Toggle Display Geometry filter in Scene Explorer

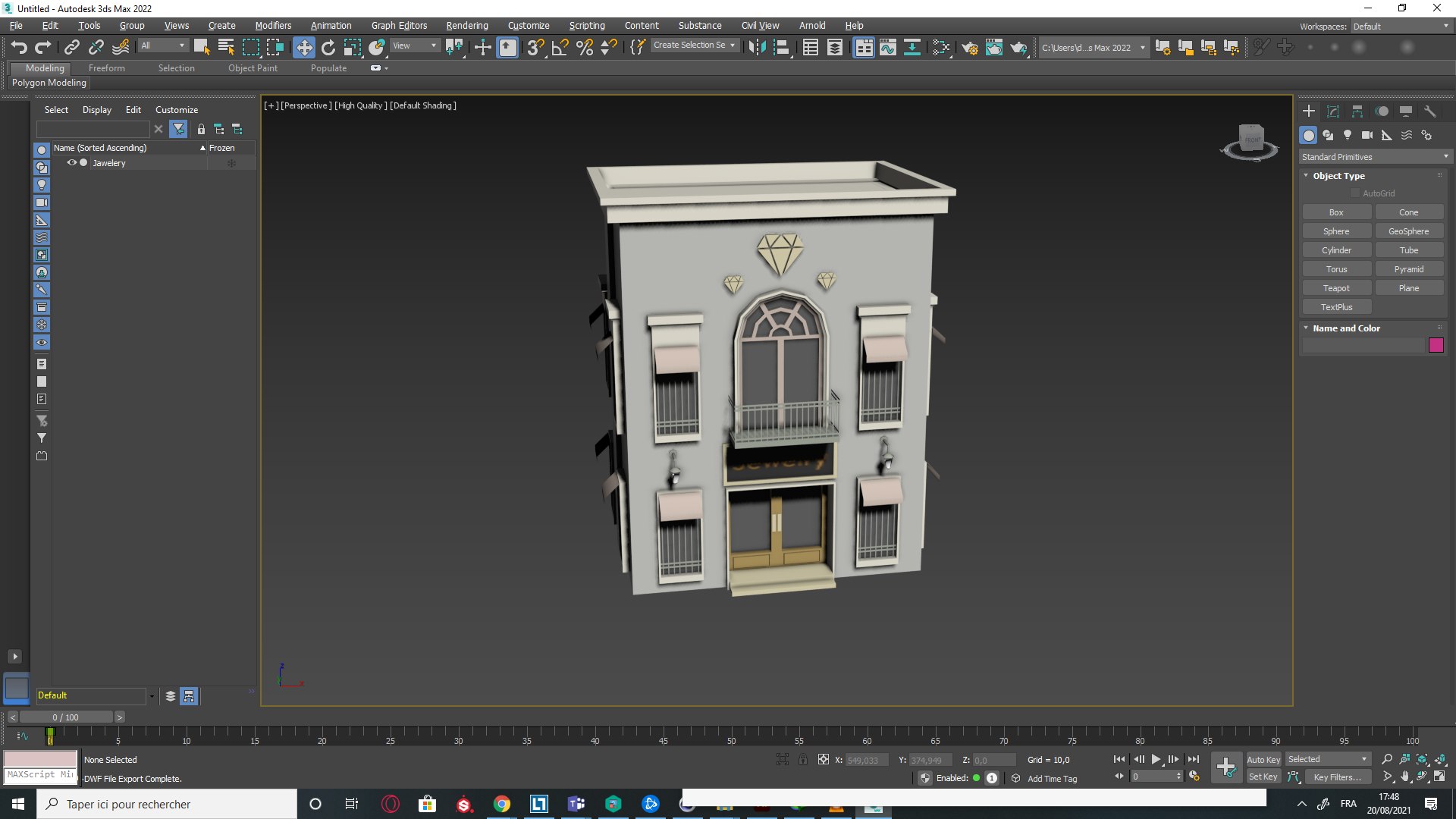click(42, 150)
